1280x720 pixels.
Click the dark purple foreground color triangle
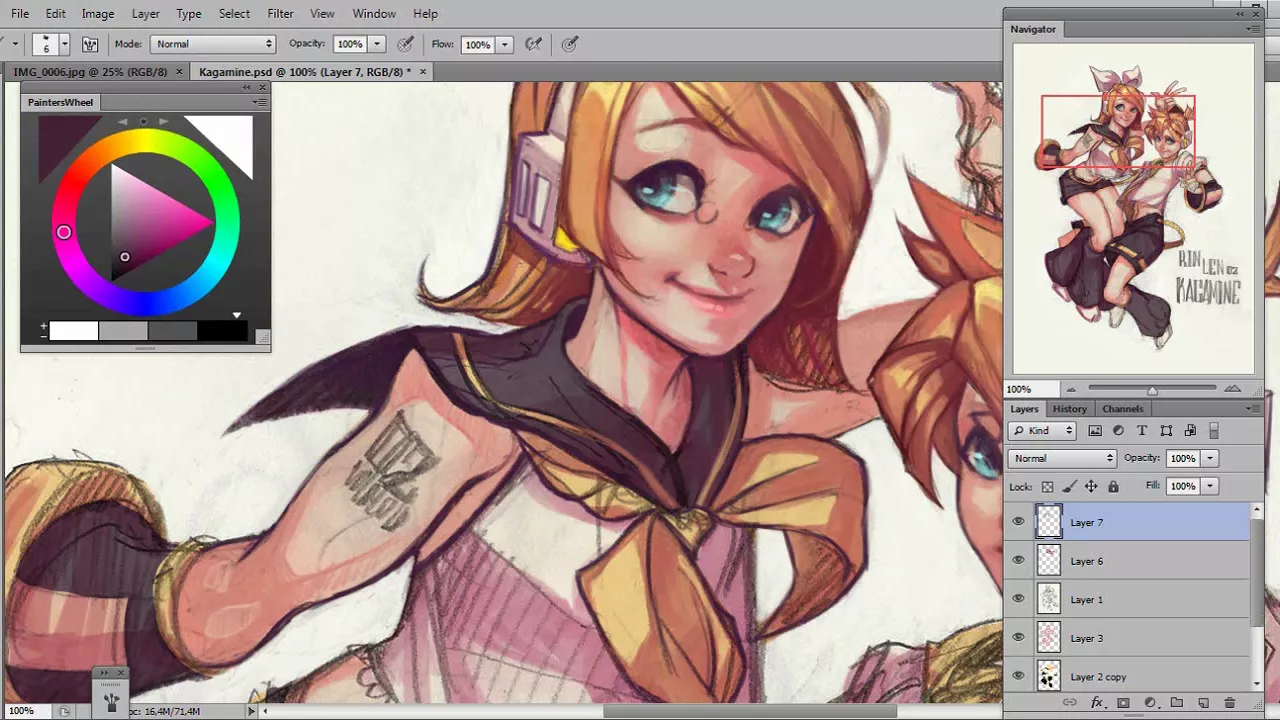(x=58, y=140)
